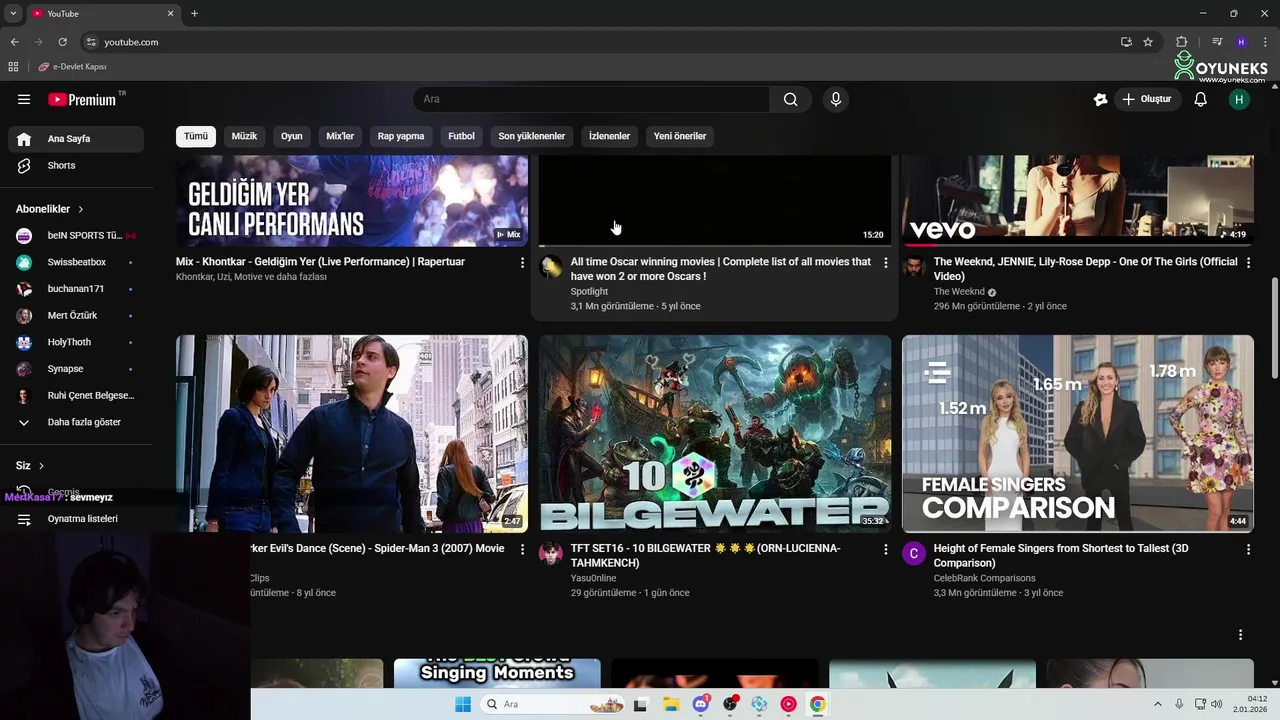
Task: Click the YouTube search input field
Action: click(x=591, y=99)
